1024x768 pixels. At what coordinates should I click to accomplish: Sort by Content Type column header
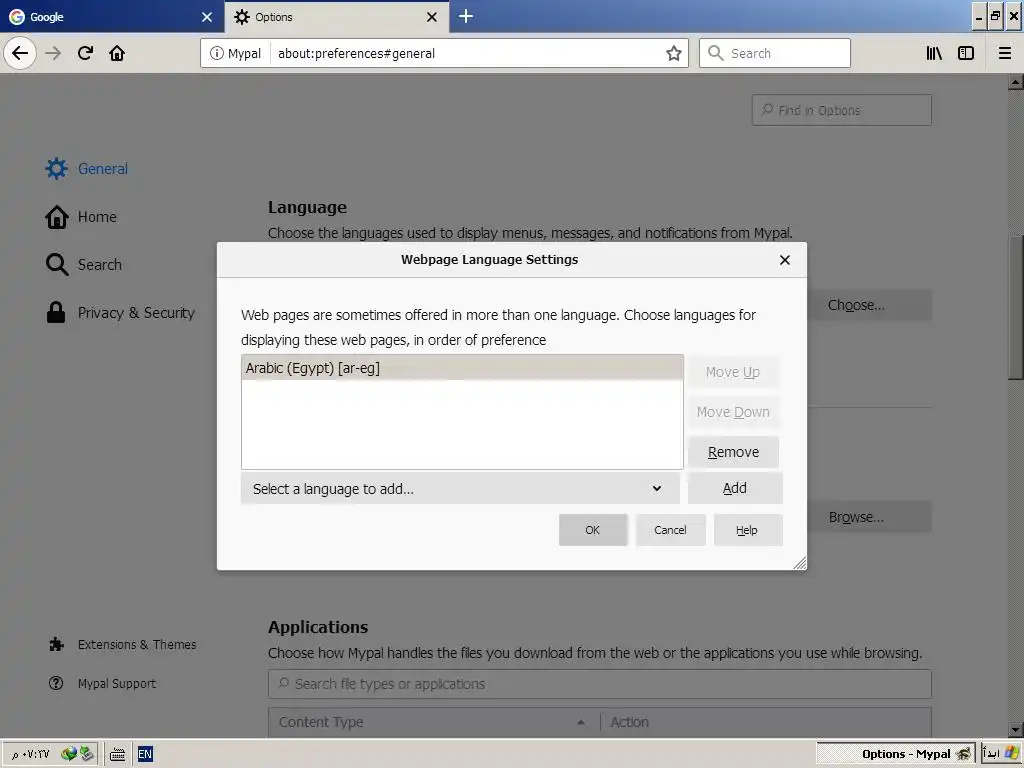click(x=434, y=722)
